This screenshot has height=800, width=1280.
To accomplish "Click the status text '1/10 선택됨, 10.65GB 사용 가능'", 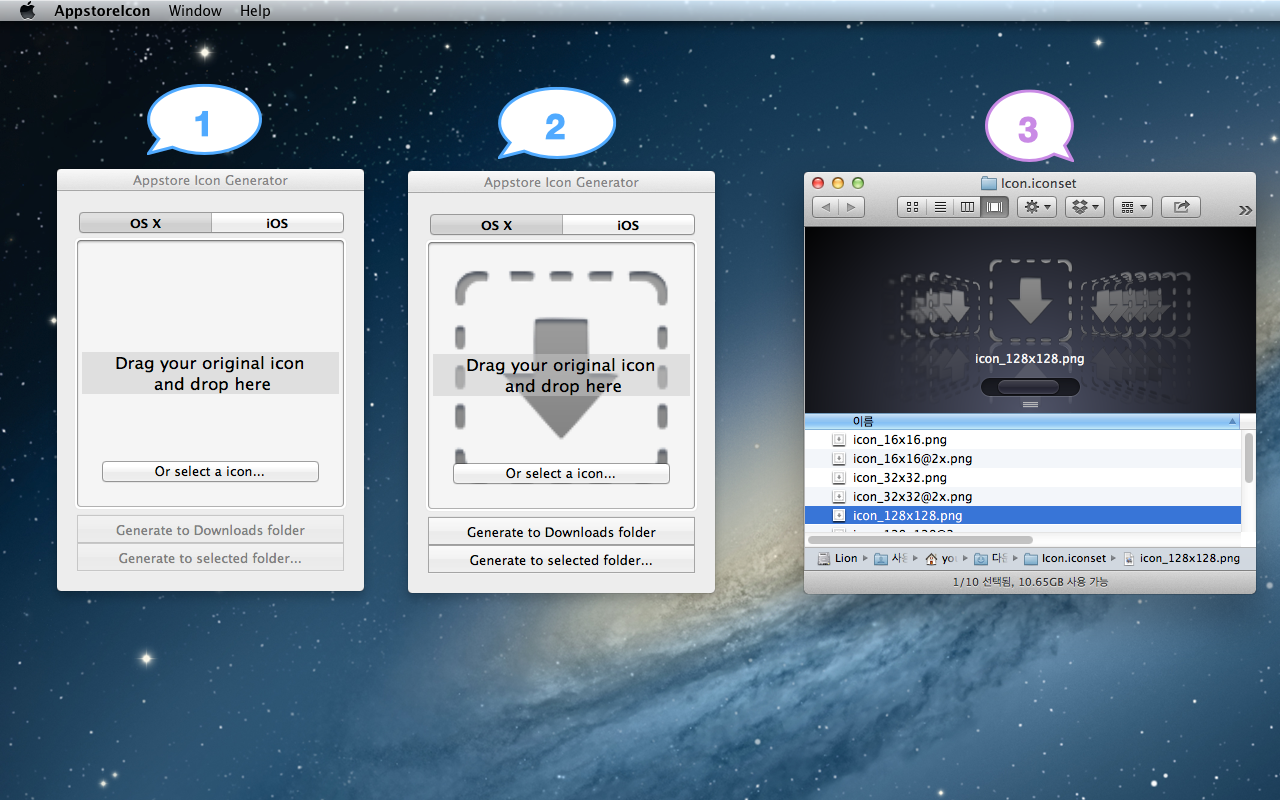I will coord(1030,582).
